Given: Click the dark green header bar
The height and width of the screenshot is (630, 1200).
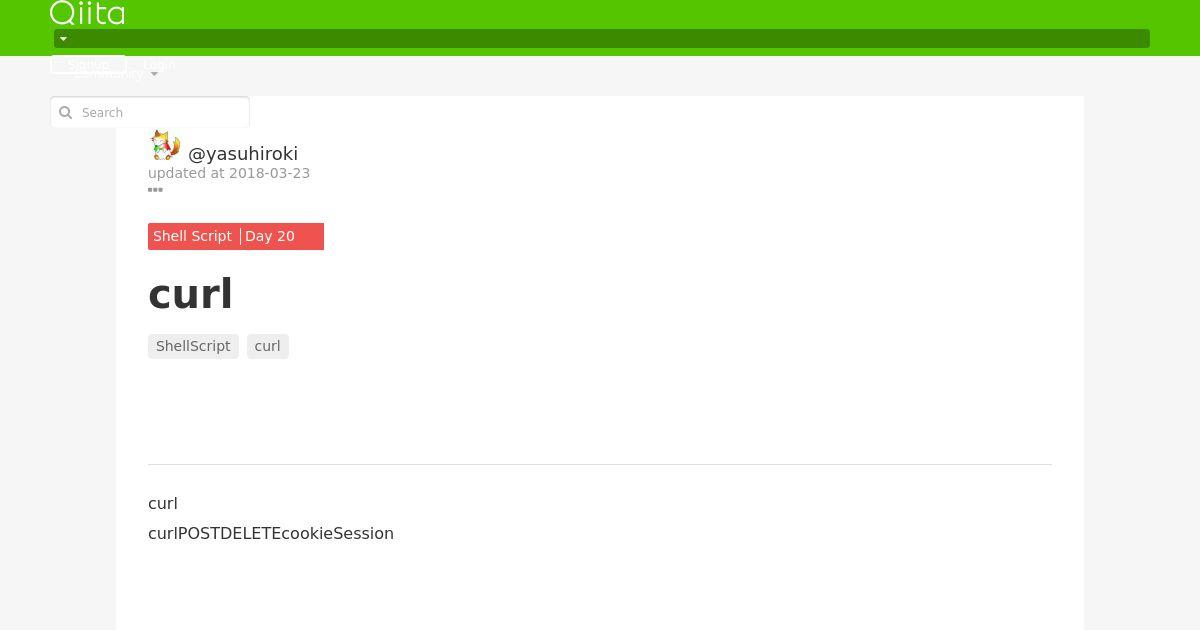Looking at the screenshot, I should (x=602, y=39).
